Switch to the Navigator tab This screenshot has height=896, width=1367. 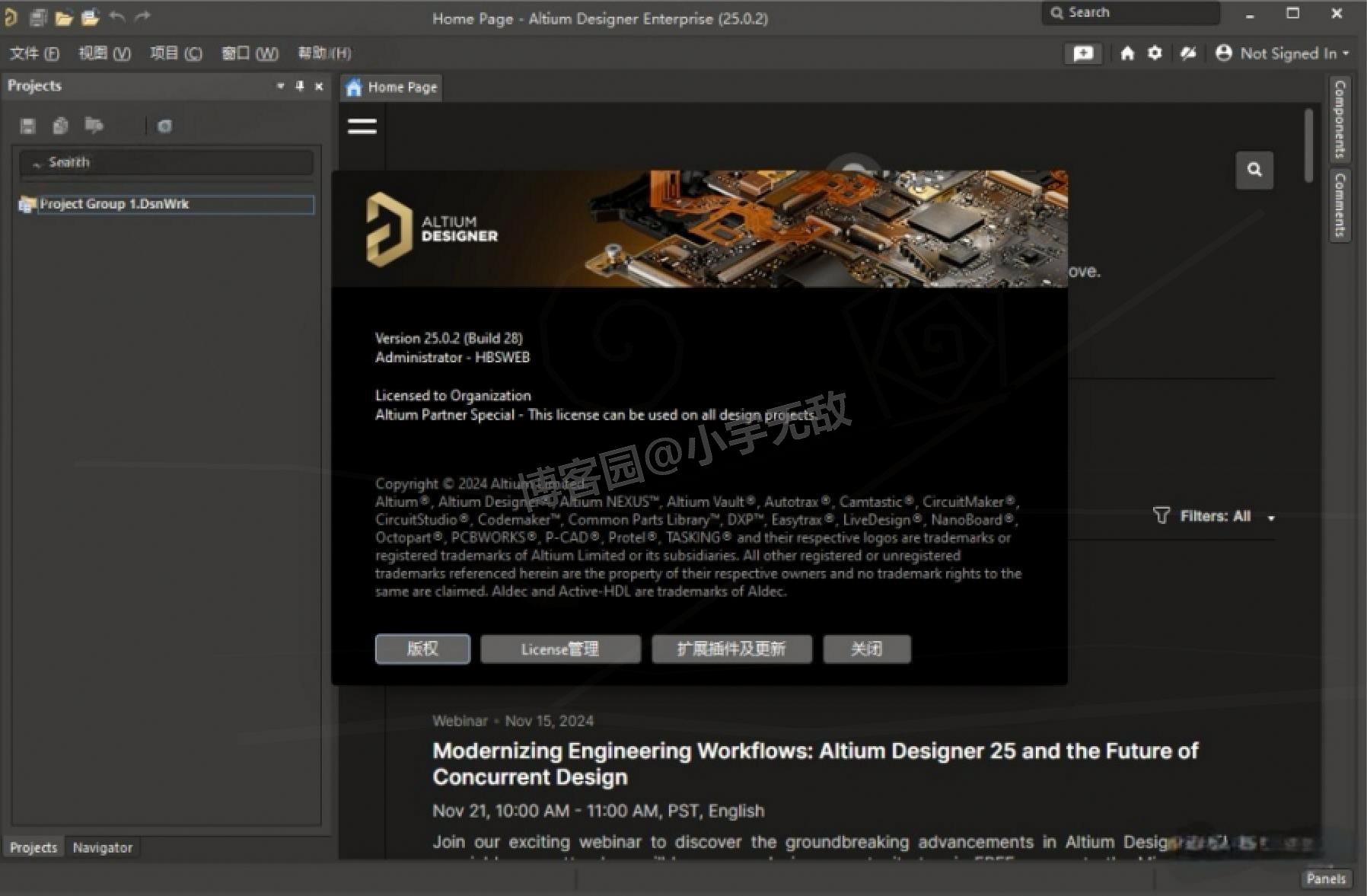click(102, 847)
